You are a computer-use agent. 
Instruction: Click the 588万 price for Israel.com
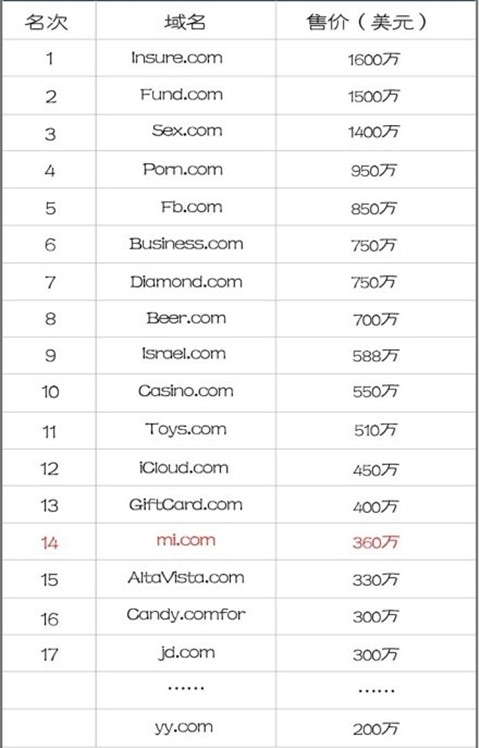pos(375,356)
